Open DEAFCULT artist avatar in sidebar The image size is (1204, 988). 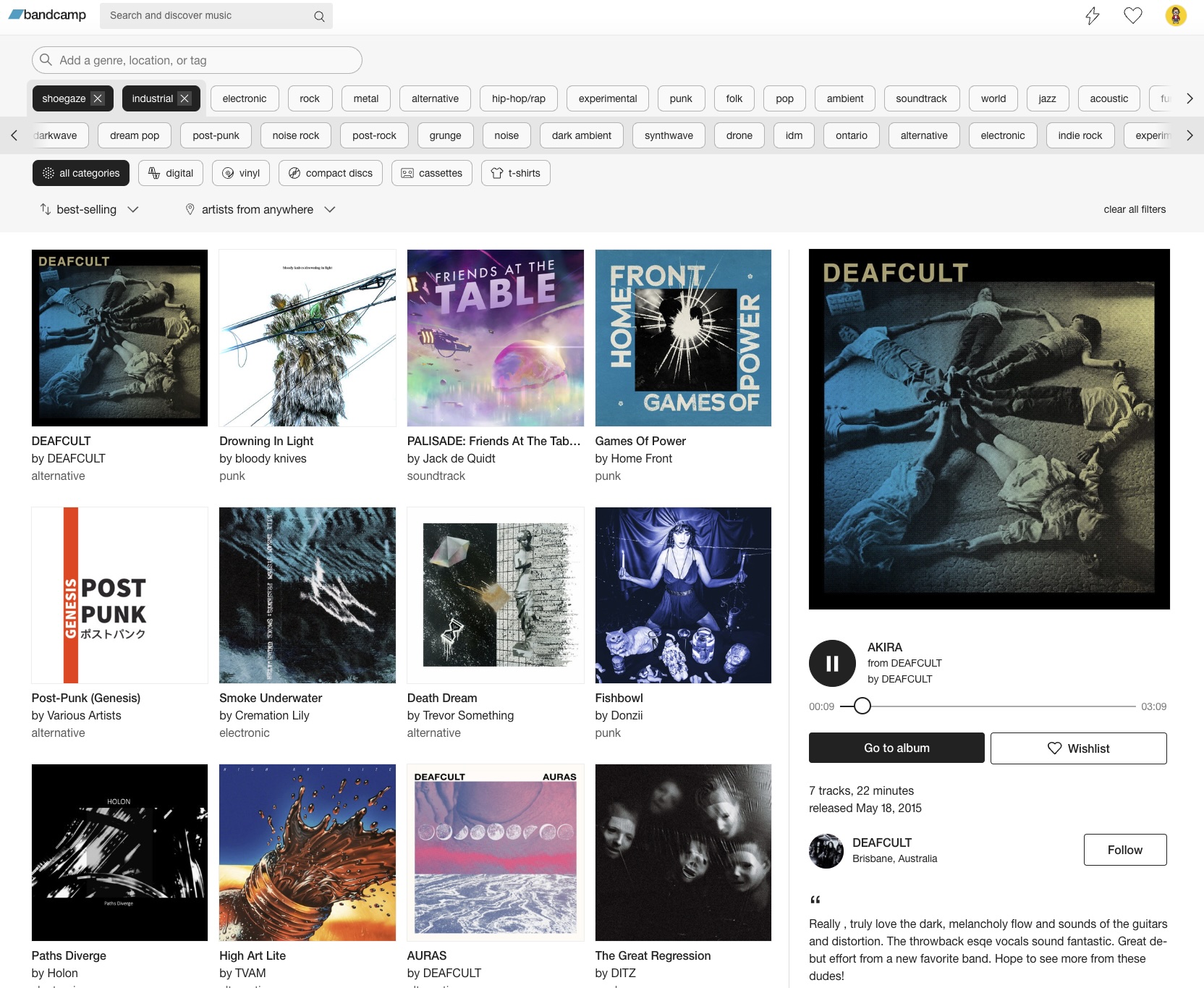[x=826, y=851]
